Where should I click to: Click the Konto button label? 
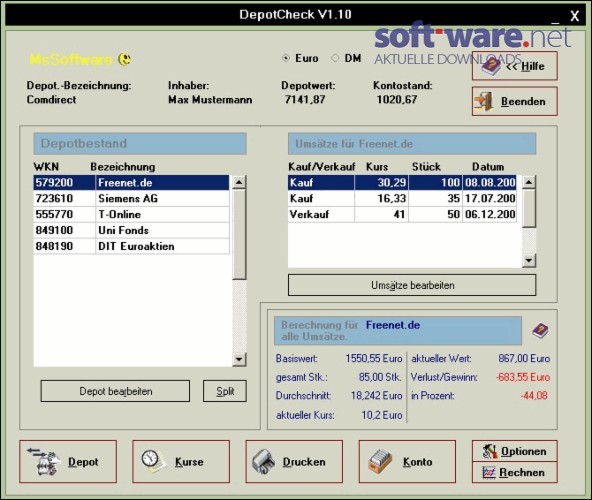coord(417,461)
